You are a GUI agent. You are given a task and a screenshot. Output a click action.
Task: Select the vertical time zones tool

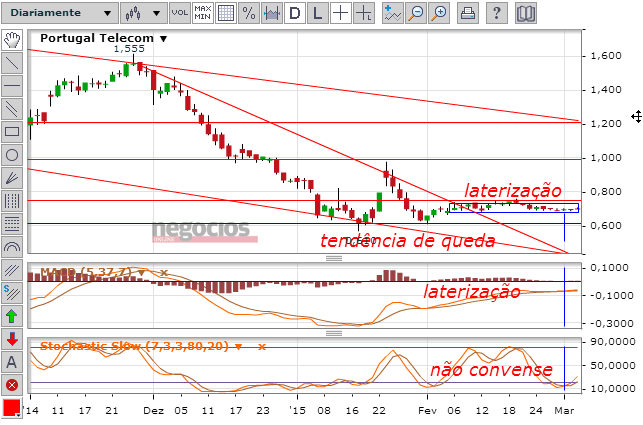[x=12, y=201]
